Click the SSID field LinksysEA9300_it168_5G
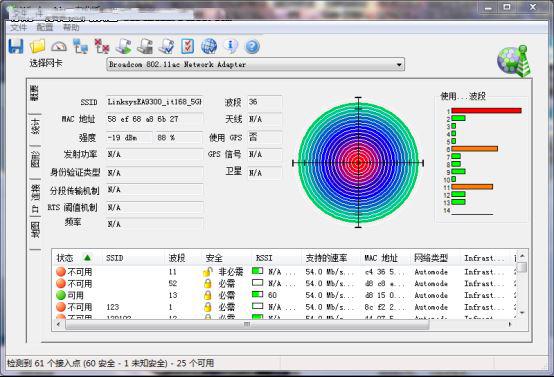The width and height of the screenshot is (554, 377). pos(154,102)
